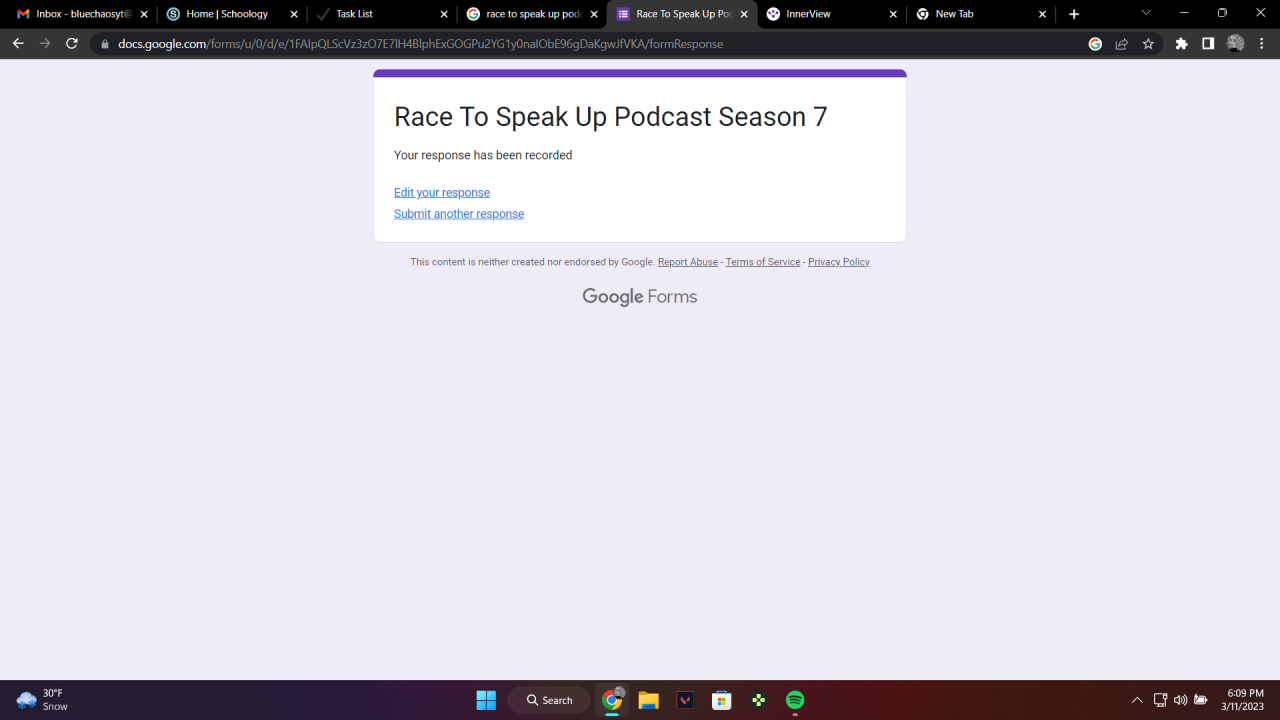Open the Chrome profile avatar
Image resolution: width=1280 pixels, height=720 pixels.
[1235, 44]
